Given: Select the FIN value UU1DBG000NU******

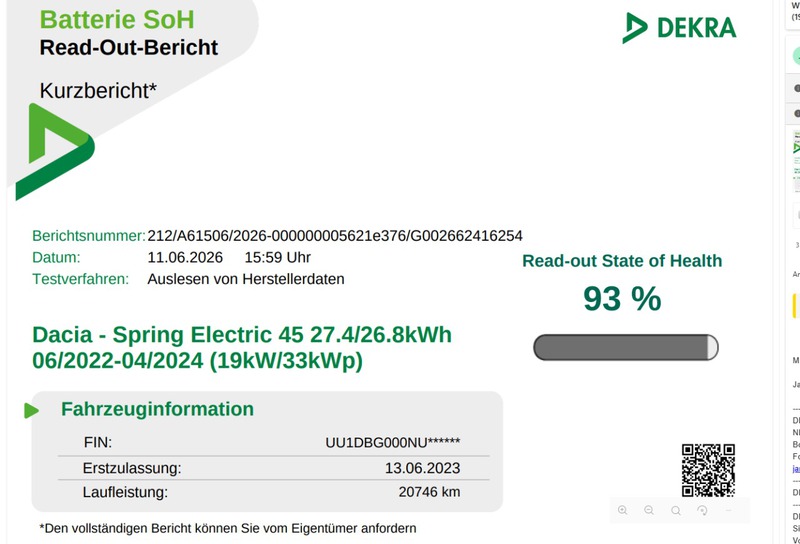Looking at the screenshot, I should (x=393, y=442).
